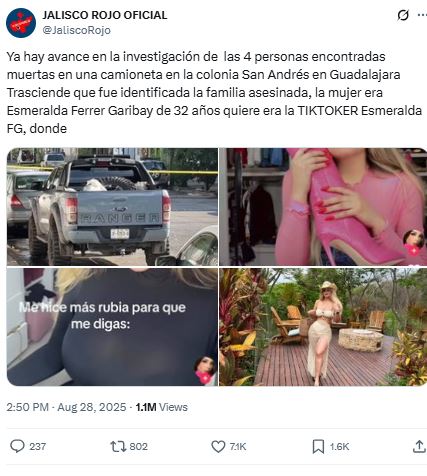
Task: Open the Grok slash-circle icon
Action: (x=403, y=15)
